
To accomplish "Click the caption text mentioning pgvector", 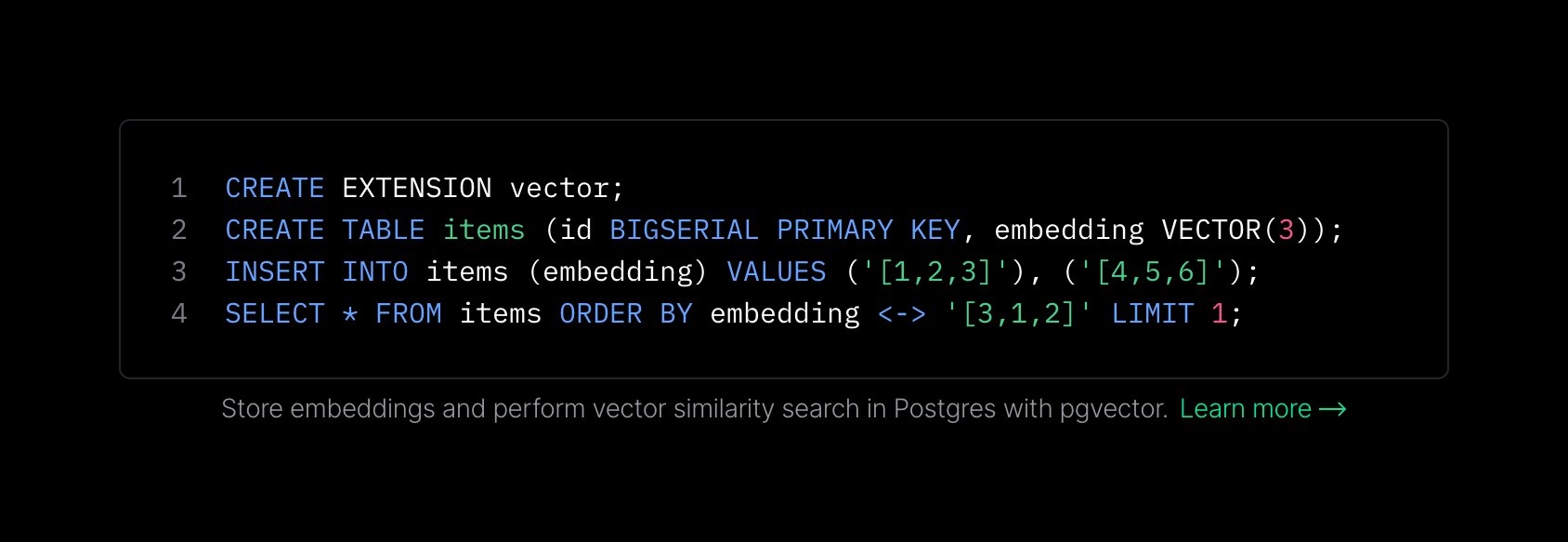I will pos(694,409).
